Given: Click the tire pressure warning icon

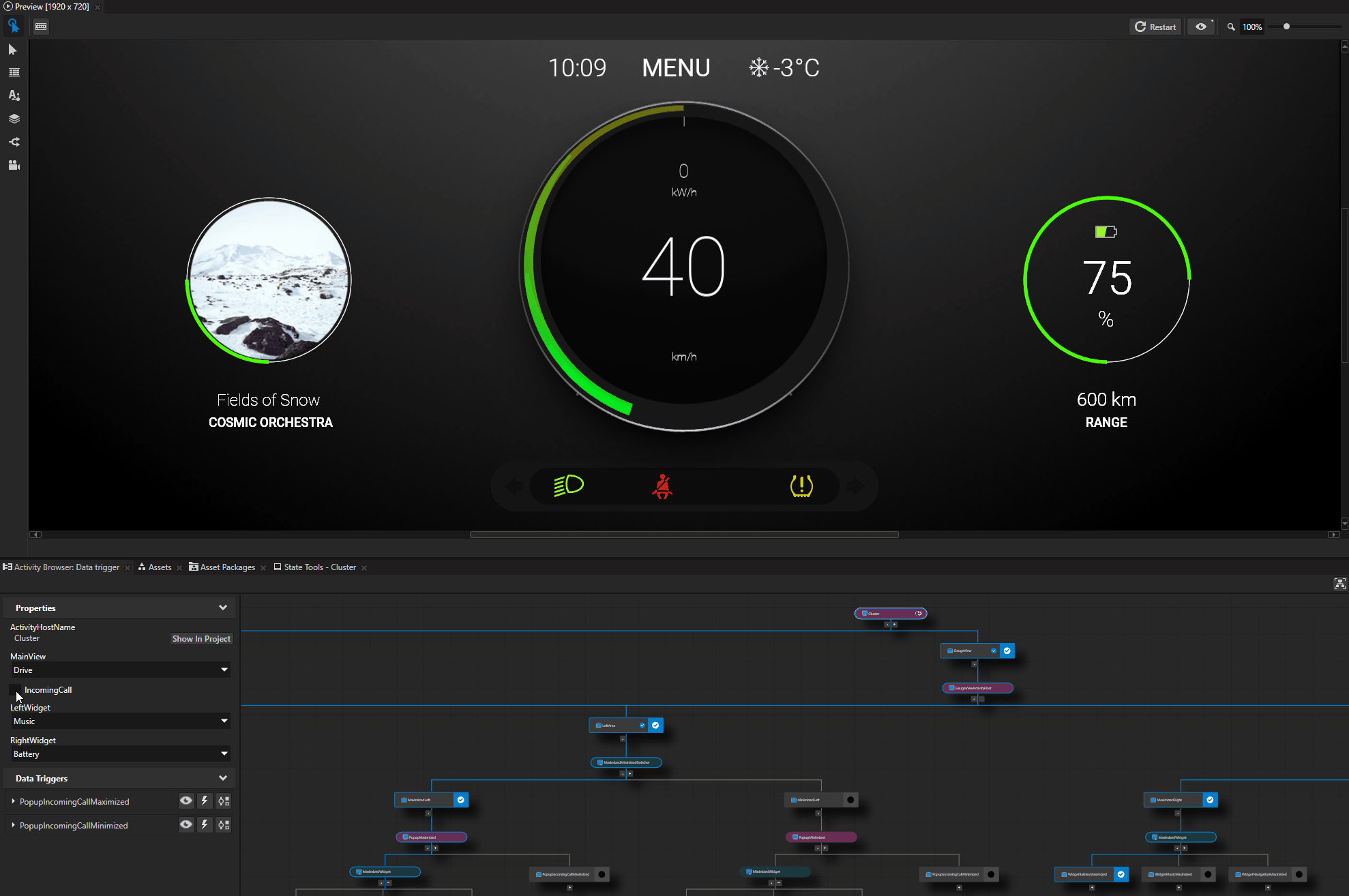Looking at the screenshot, I should tap(801, 486).
